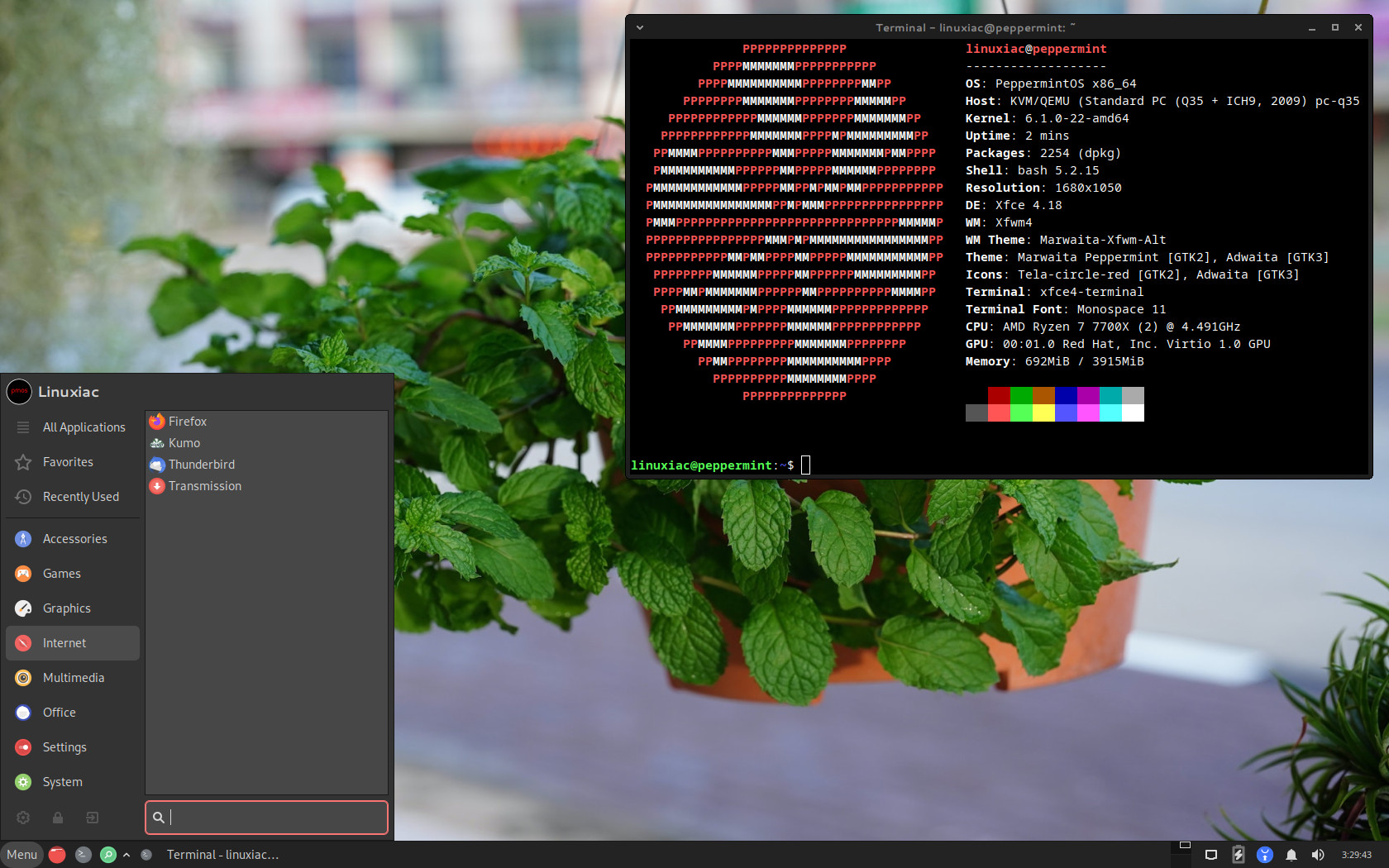This screenshot has width=1389, height=868.
Task: Show Recently Used applications
Action: [x=73, y=497]
